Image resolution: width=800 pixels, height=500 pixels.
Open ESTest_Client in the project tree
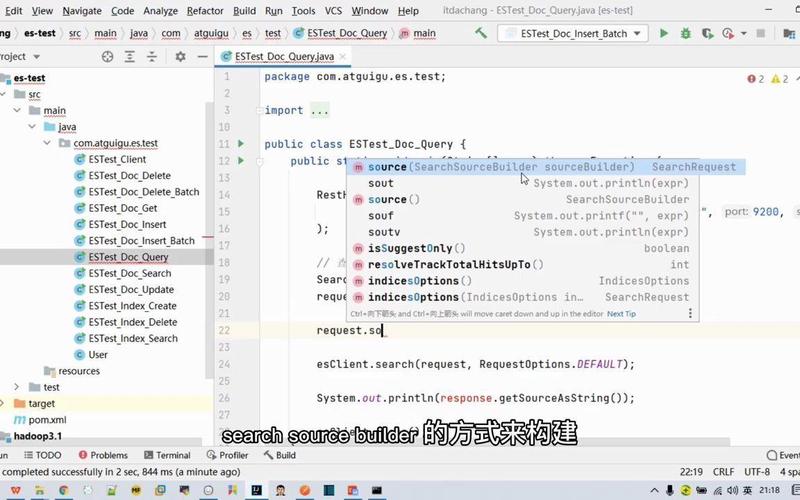click(x=117, y=160)
